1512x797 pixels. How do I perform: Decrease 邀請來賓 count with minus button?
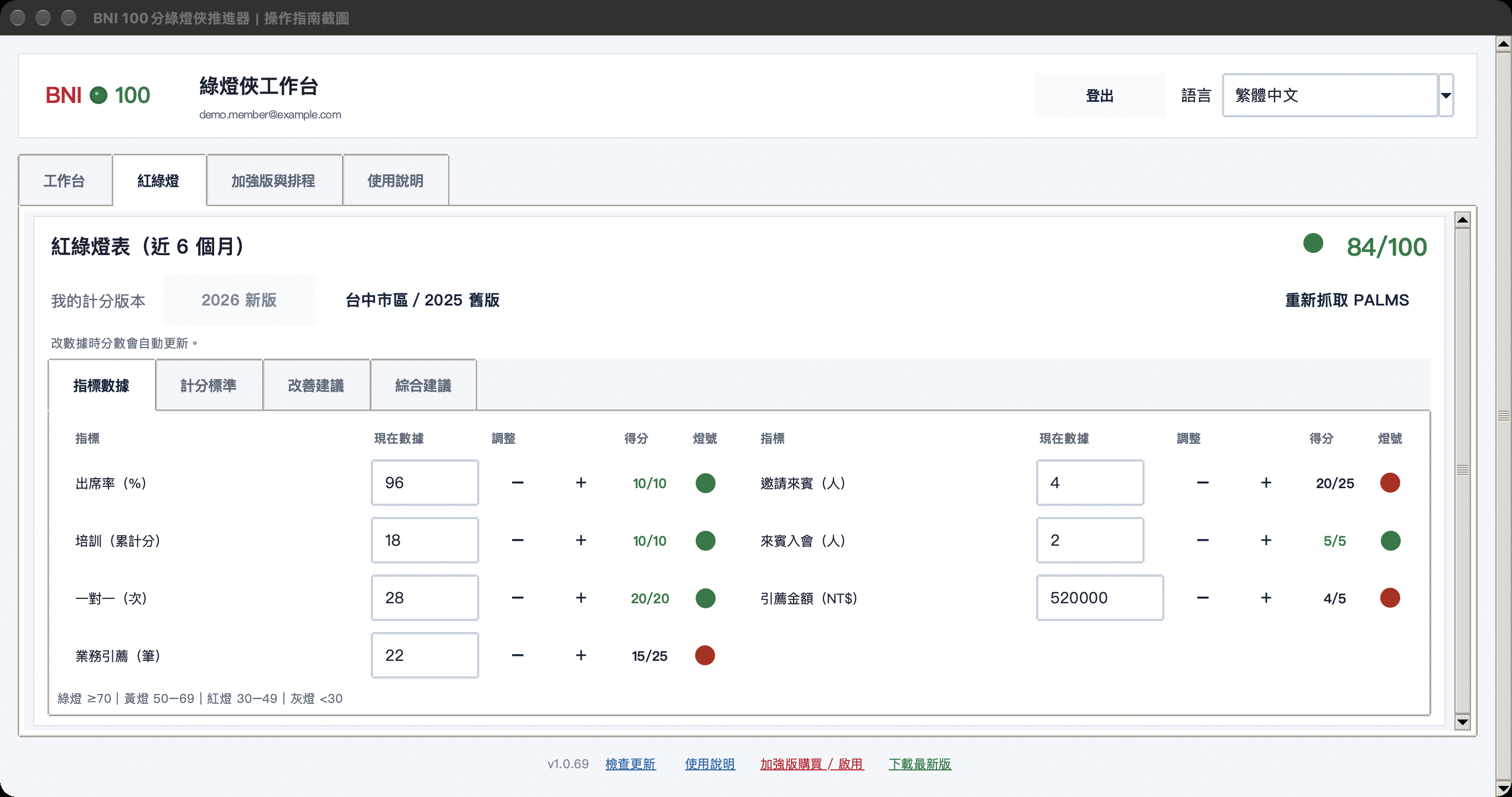(x=1203, y=483)
